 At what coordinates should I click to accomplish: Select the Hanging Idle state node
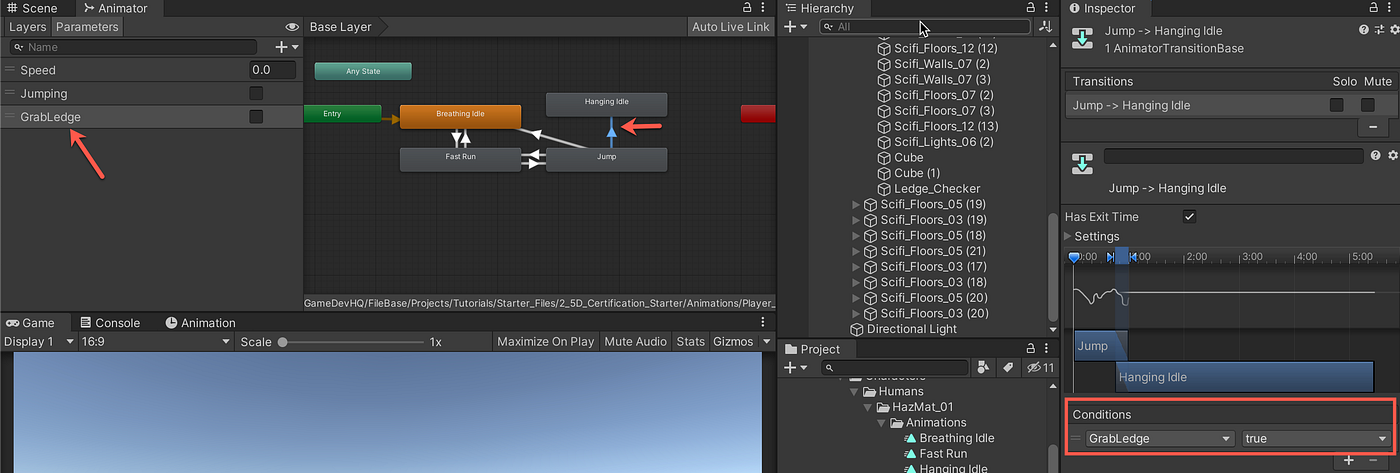pyautogui.click(x=607, y=104)
